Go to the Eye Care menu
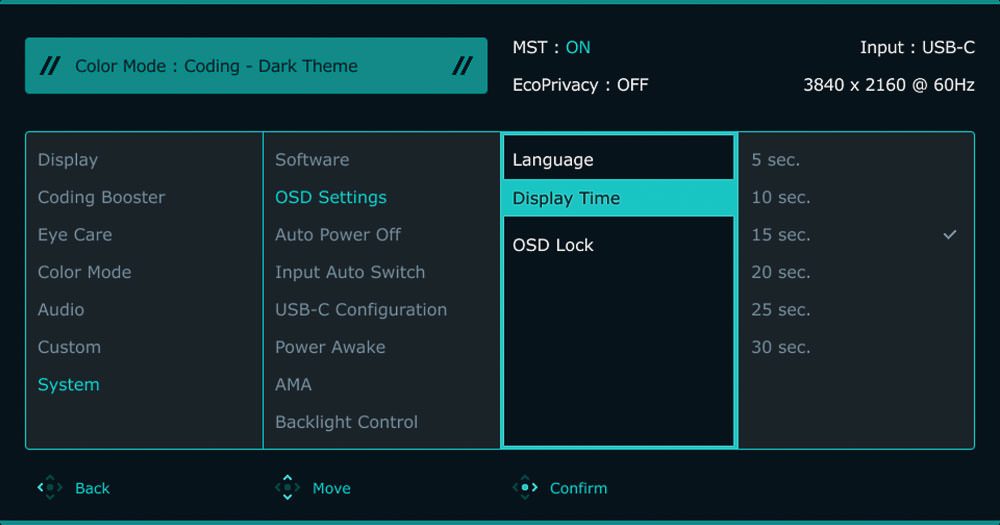This screenshot has width=1000, height=525. tap(75, 235)
